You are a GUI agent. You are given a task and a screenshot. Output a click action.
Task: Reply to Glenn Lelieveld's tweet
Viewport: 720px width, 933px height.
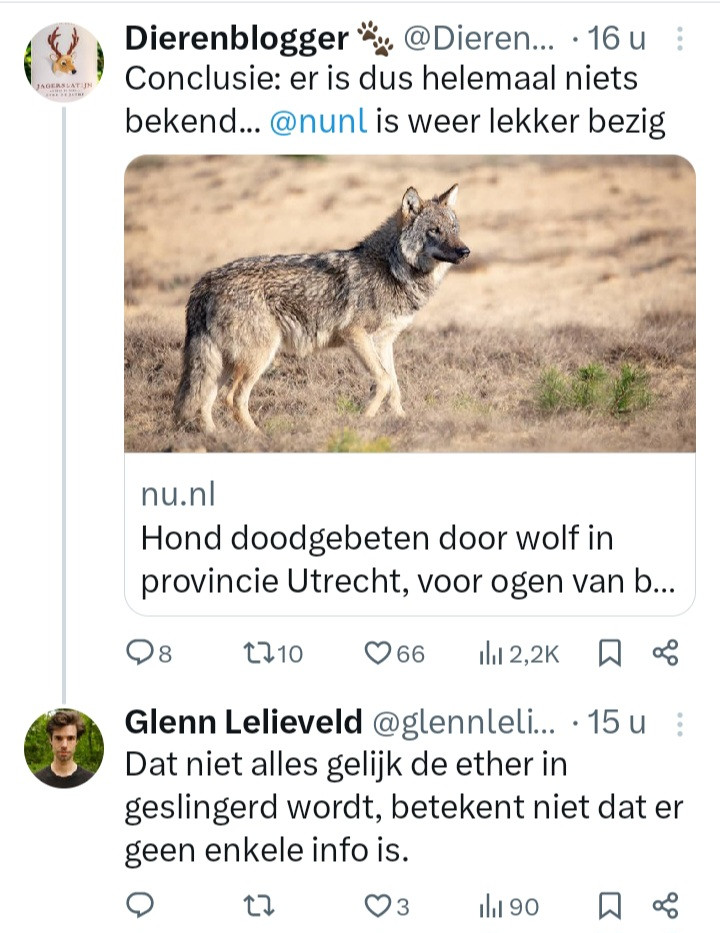tap(140, 906)
